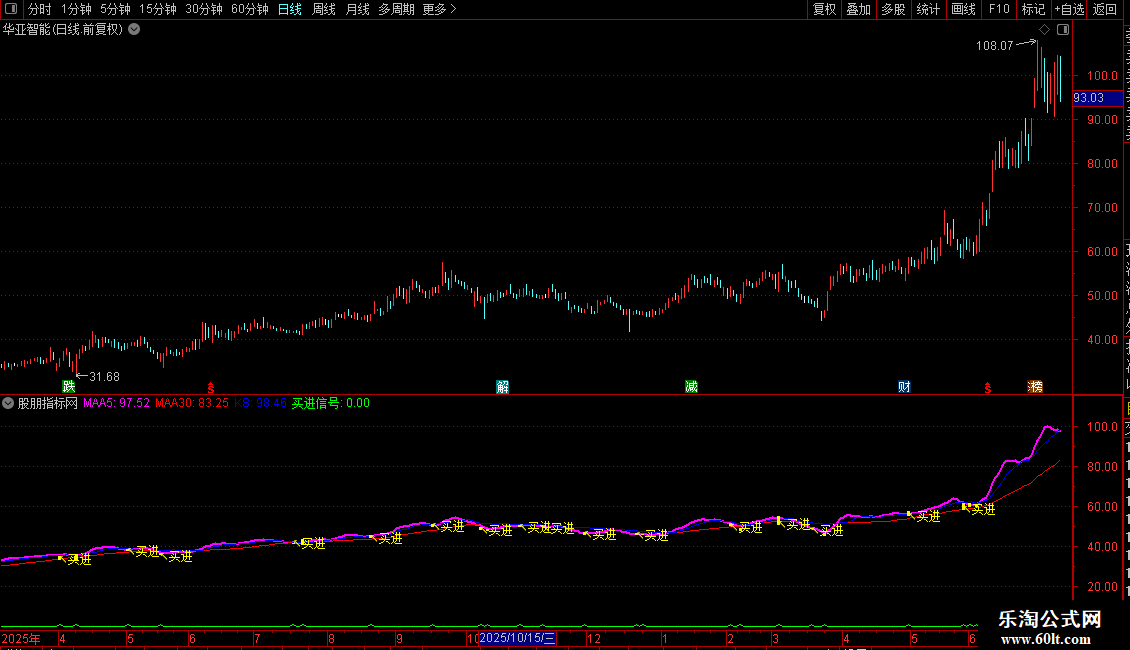This screenshot has height=650, width=1130.
Task: Click the MAA30: 83.25 indicator value
Action: [192, 404]
